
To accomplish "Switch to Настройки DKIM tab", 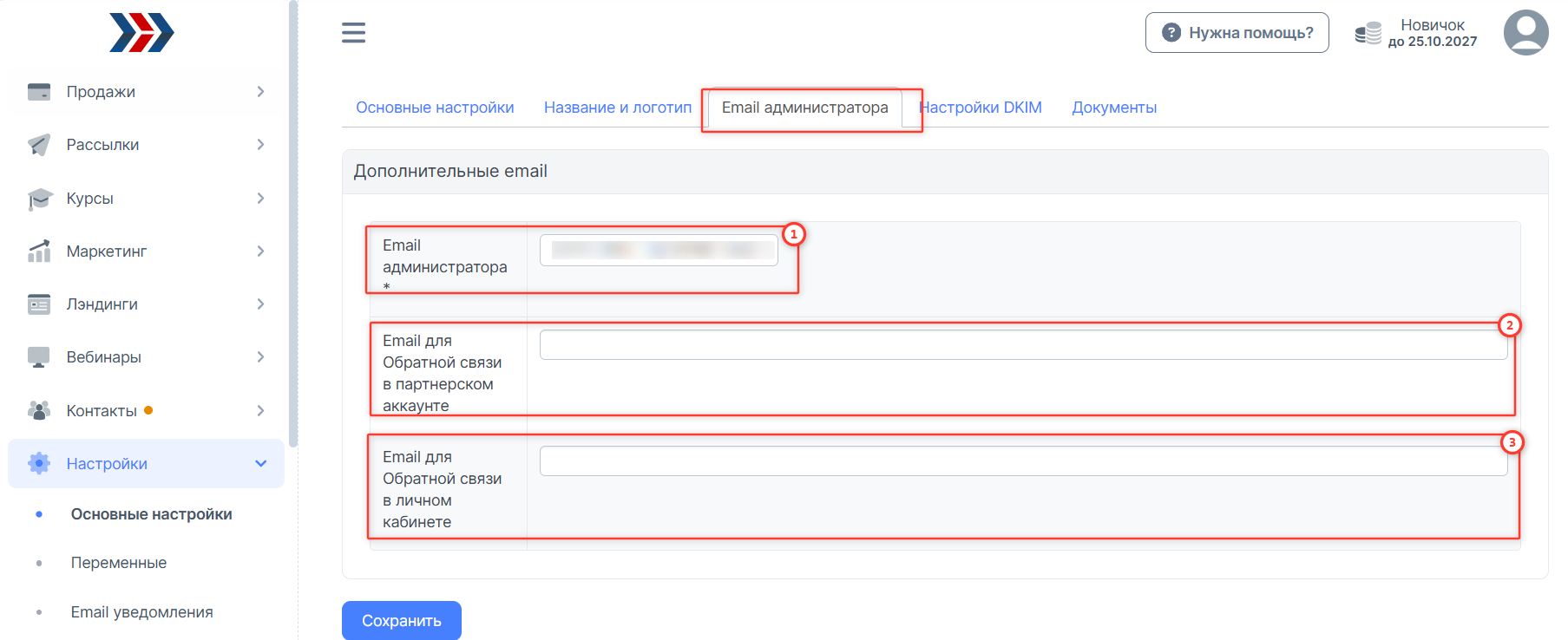I will (982, 108).
